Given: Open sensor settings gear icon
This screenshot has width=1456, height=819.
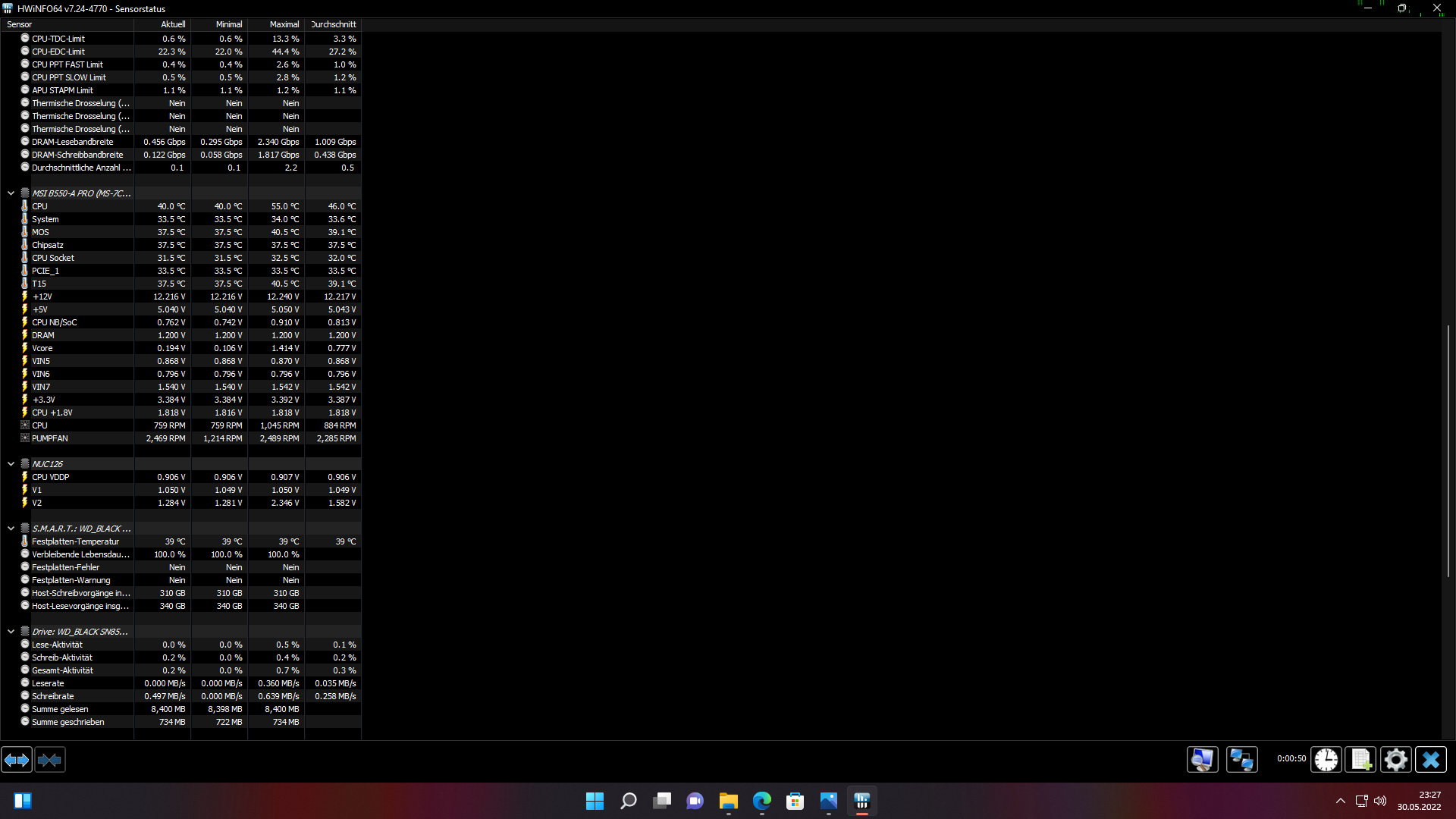Looking at the screenshot, I should tap(1395, 760).
